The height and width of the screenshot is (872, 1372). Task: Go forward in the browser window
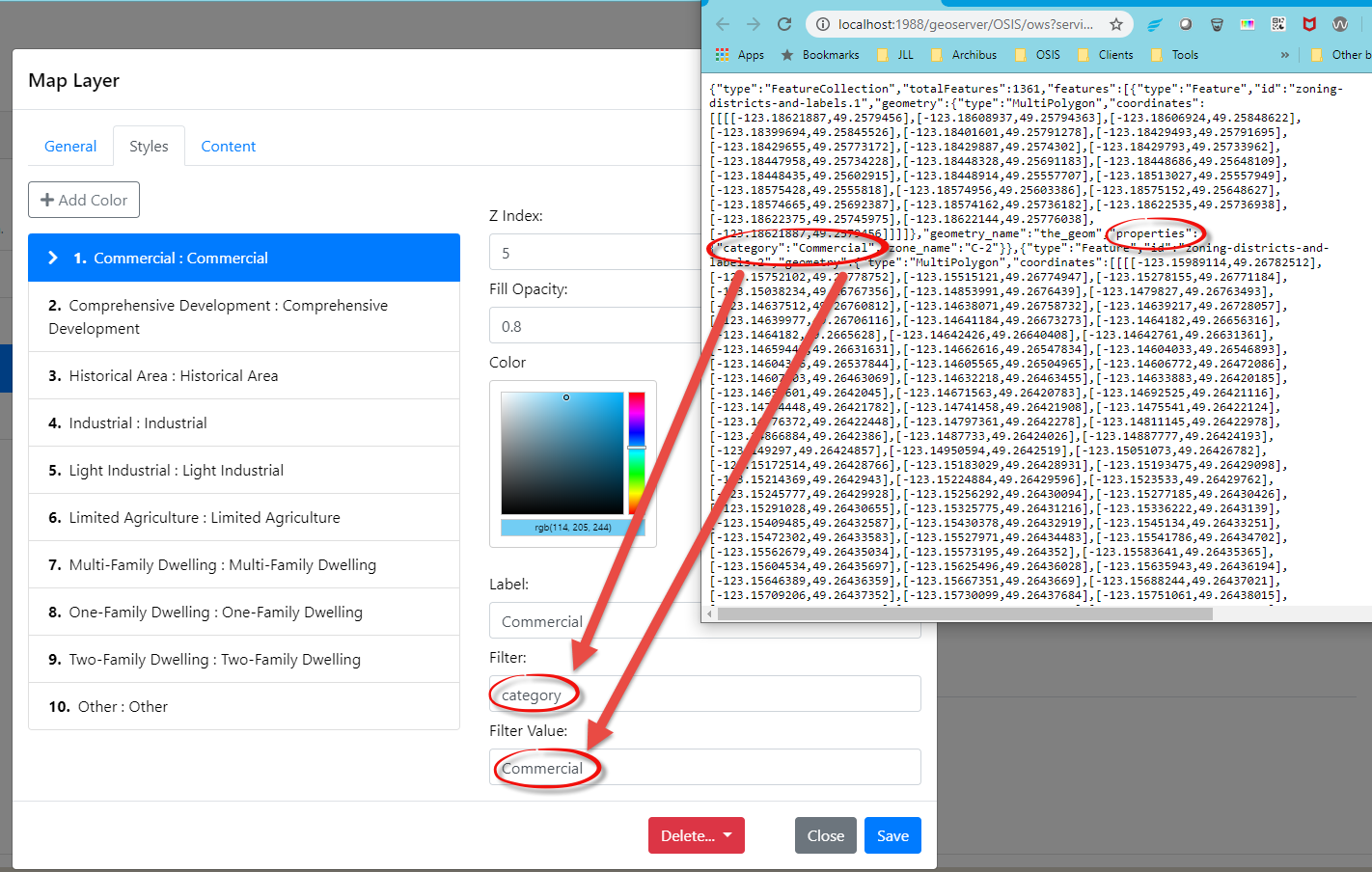coord(754,24)
